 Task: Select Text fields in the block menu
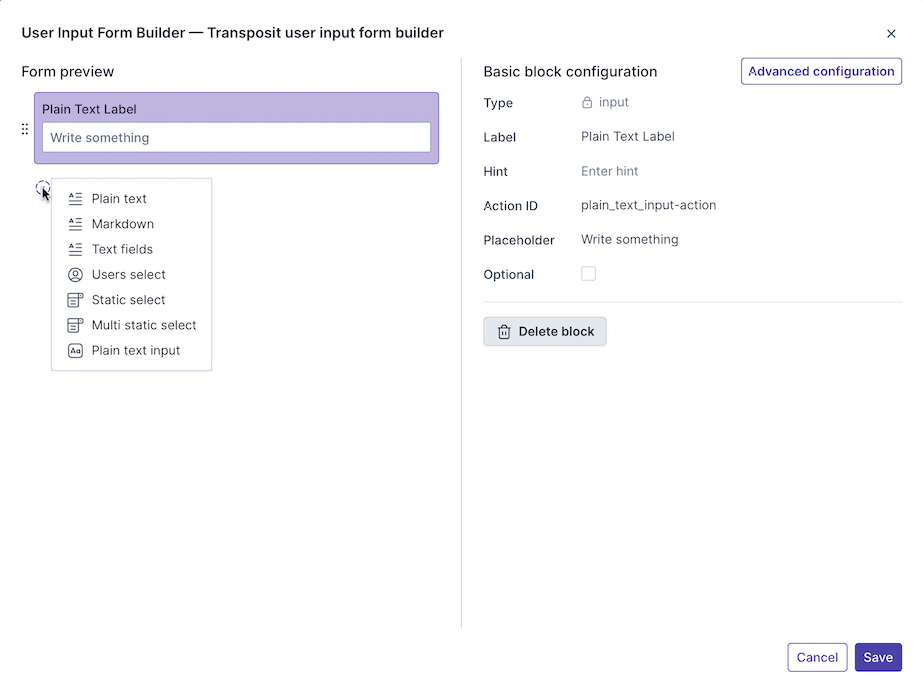(x=122, y=249)
